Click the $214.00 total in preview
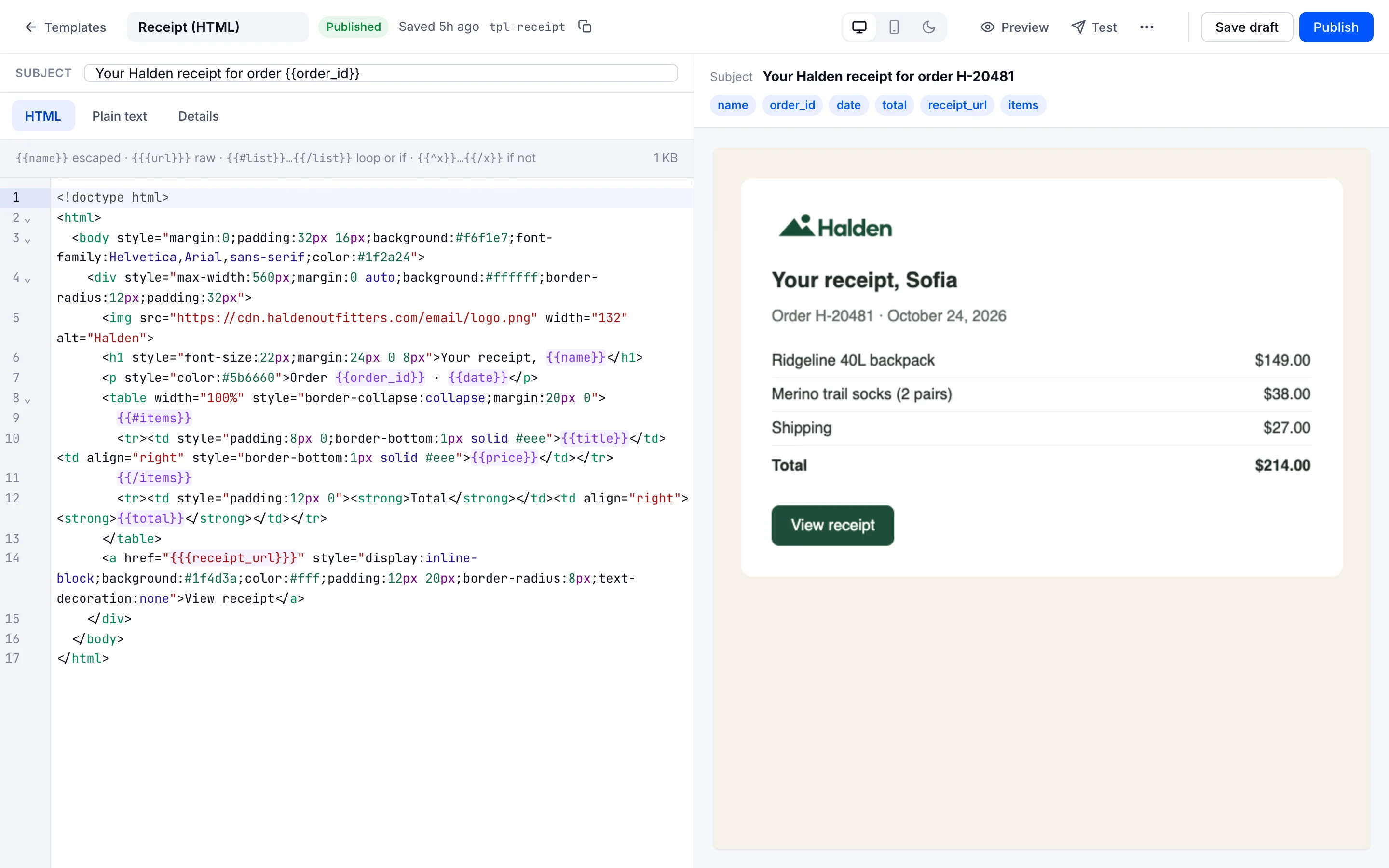 [x=1282, y=465]
